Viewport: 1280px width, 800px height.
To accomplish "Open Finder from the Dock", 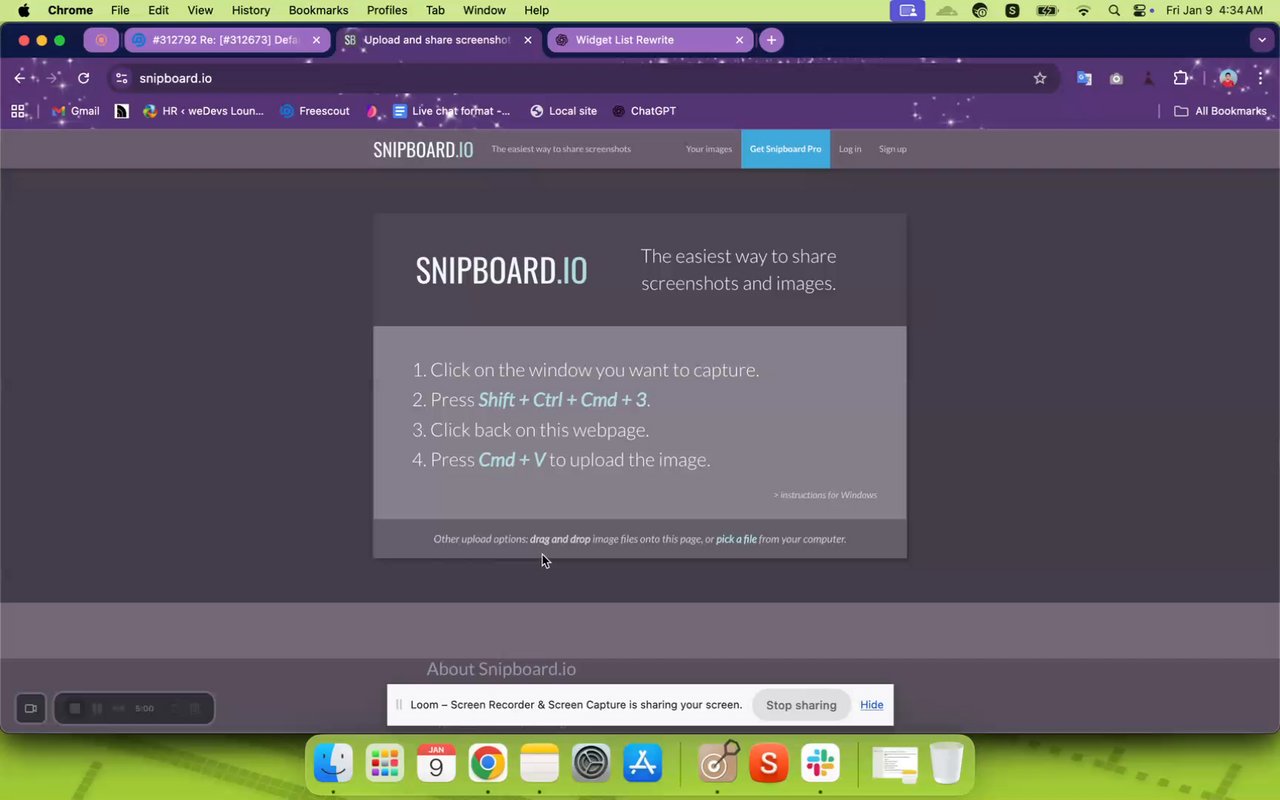I will (333, 764).
